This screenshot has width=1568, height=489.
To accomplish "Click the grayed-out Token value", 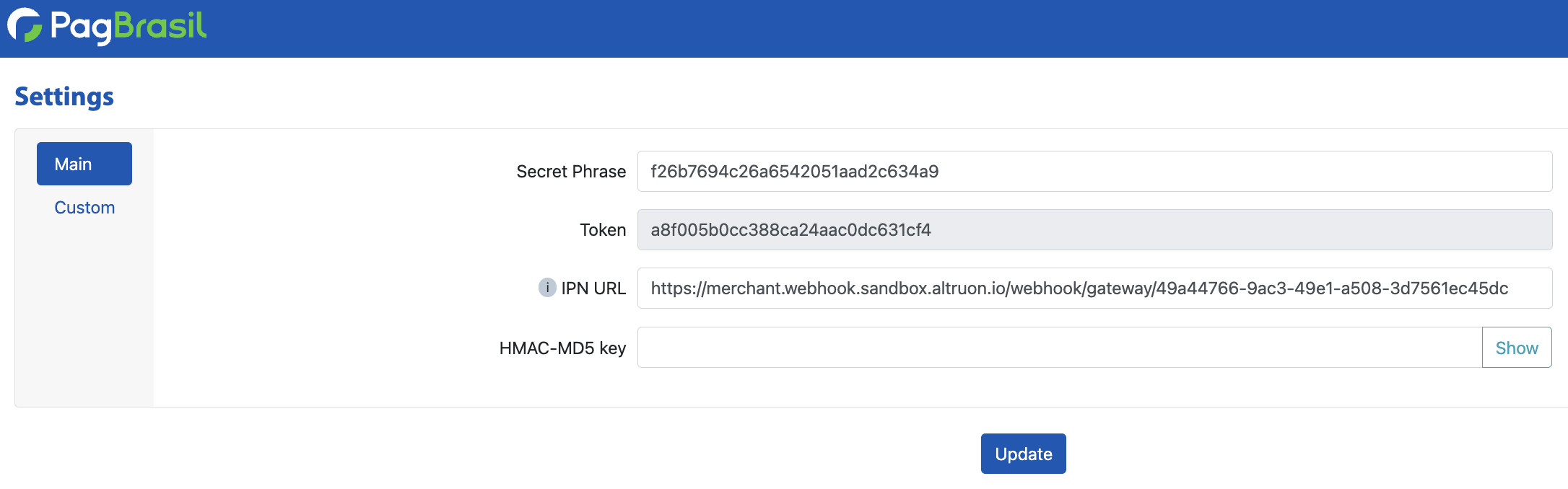I will (x=790, y=230).
